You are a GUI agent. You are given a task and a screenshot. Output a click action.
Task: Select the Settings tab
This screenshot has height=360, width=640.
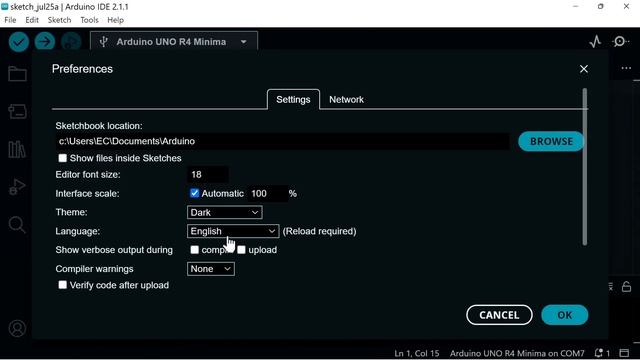[x=293, y=100]
